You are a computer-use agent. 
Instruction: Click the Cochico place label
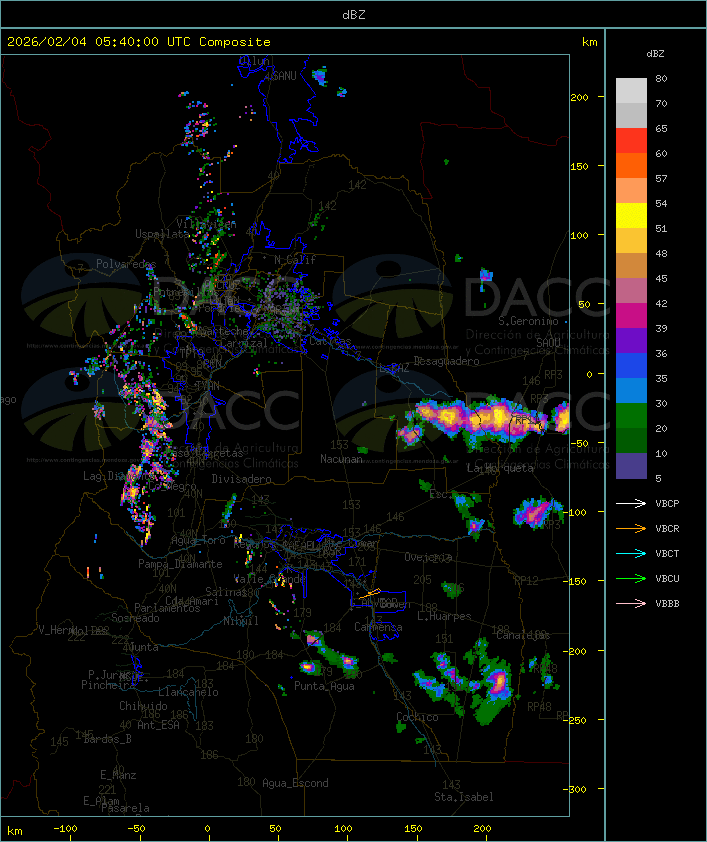pos(417,717)
